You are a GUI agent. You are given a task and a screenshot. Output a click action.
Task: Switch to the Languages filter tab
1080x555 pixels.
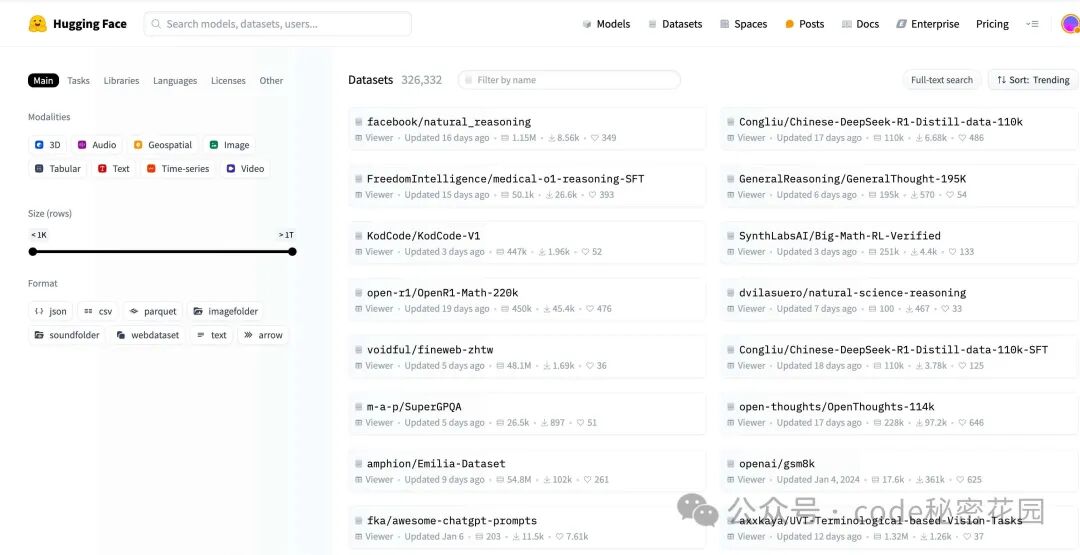tap(175, 81)
